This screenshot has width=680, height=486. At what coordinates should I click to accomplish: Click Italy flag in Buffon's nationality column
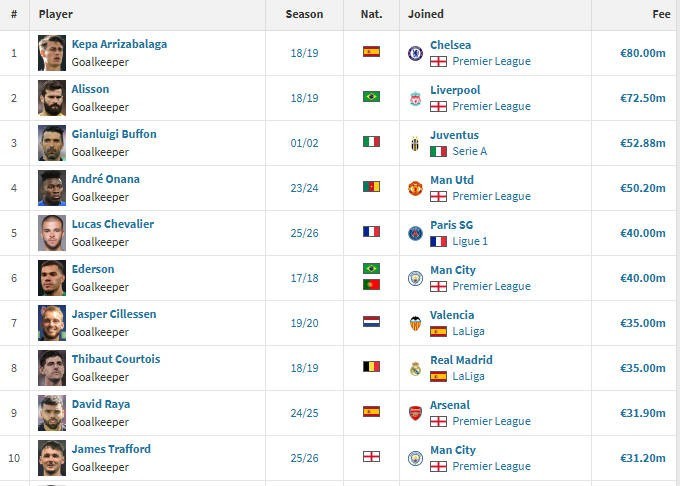point(371,142)
